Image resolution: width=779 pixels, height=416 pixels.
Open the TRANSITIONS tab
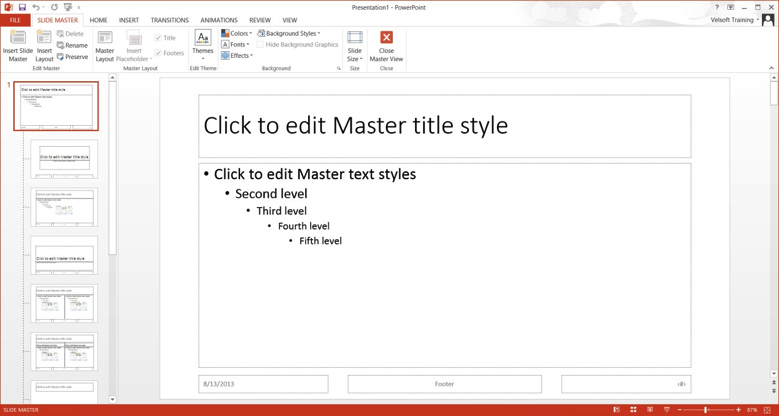tap(169, 20)
